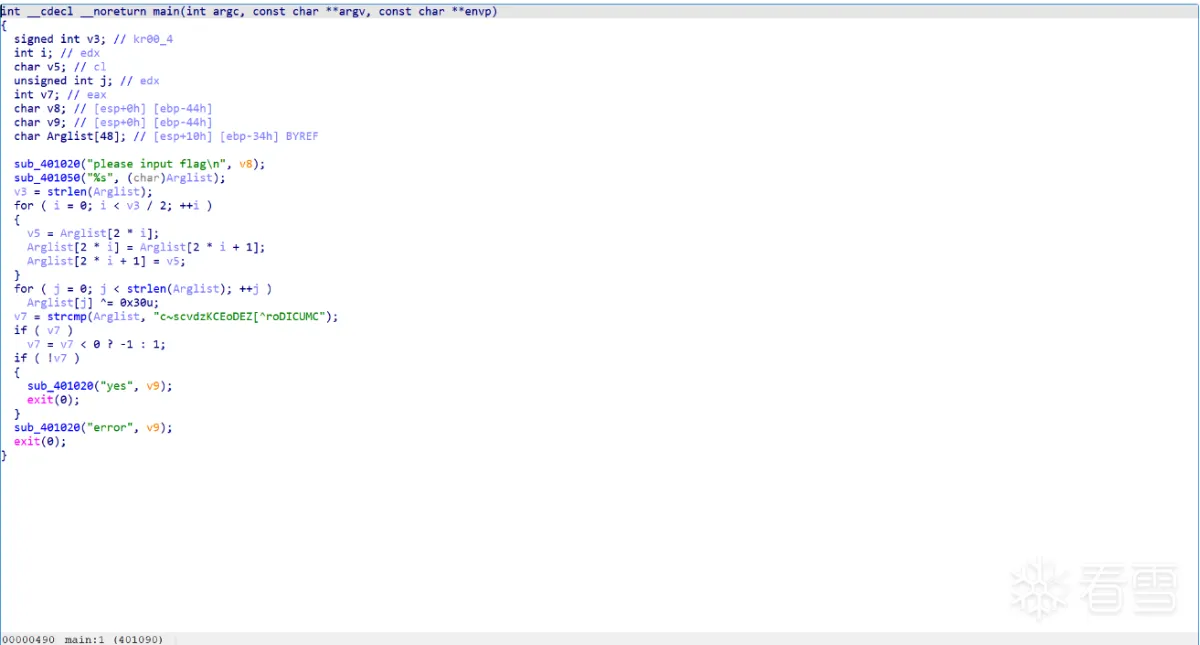
Task: Click the 'int v7; // eax' declaration
Action: [60, 95]
